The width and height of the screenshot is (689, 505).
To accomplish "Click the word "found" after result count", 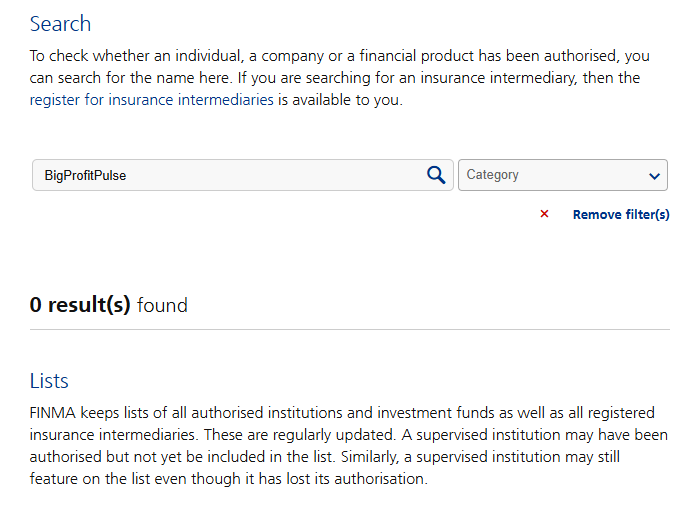I will (162, 305).
